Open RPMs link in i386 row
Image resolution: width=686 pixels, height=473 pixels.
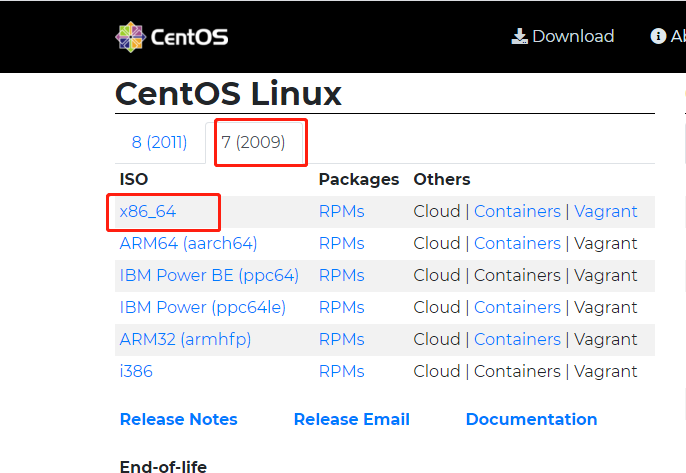pos(341,371)
